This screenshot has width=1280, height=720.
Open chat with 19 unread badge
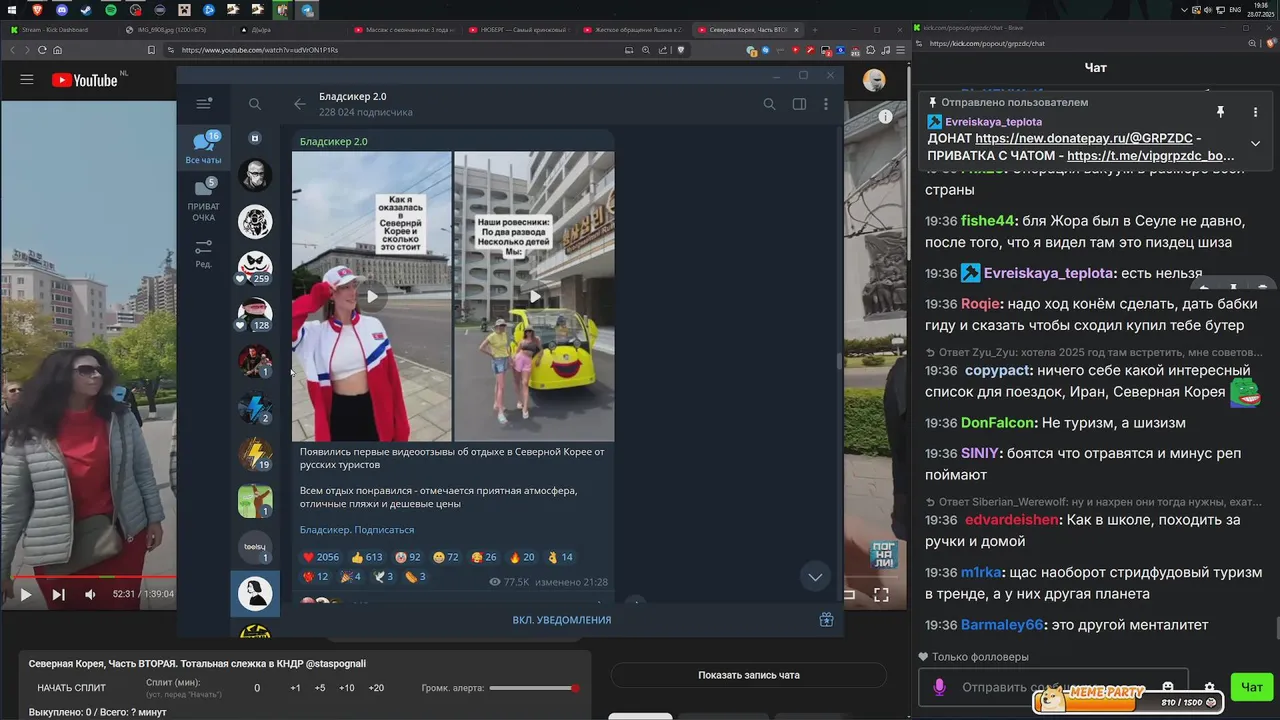click(x=255, y=454)
